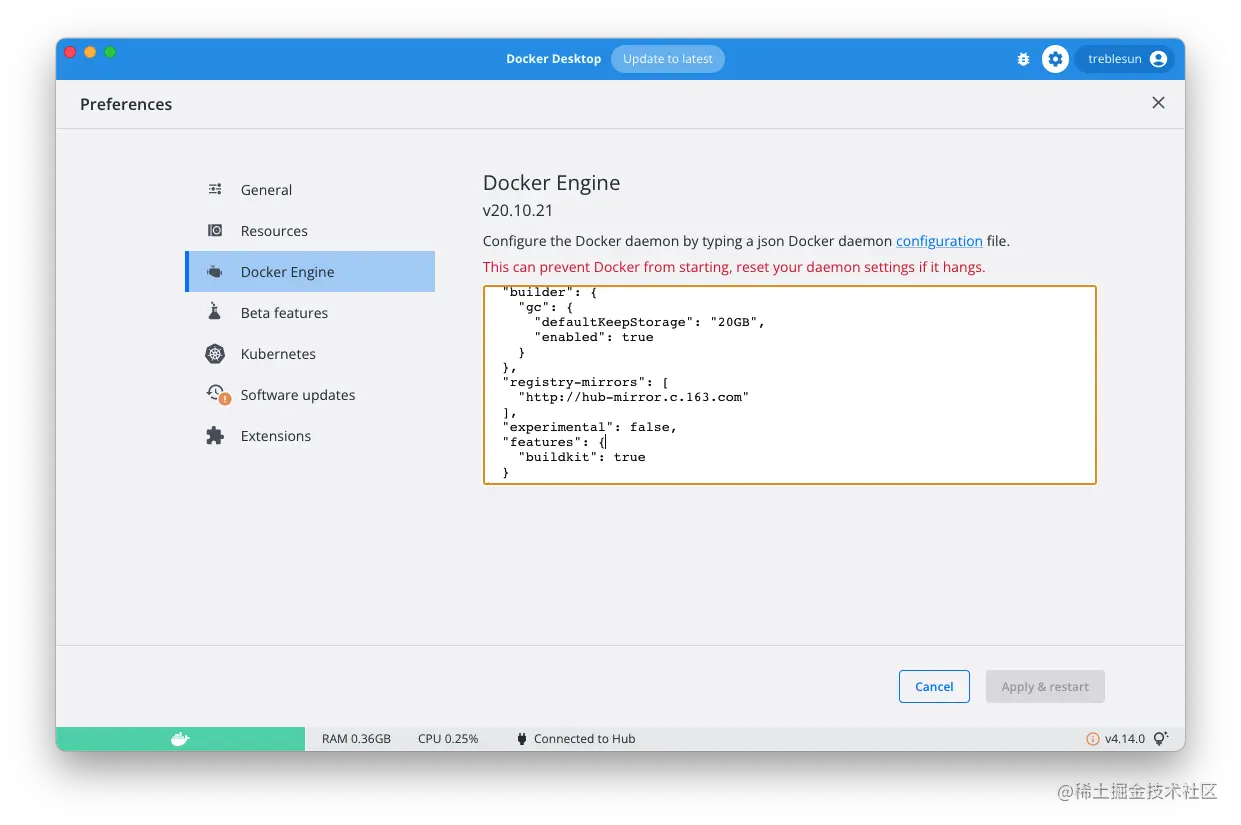Click the "buildkit": true line

coord(582,457)
